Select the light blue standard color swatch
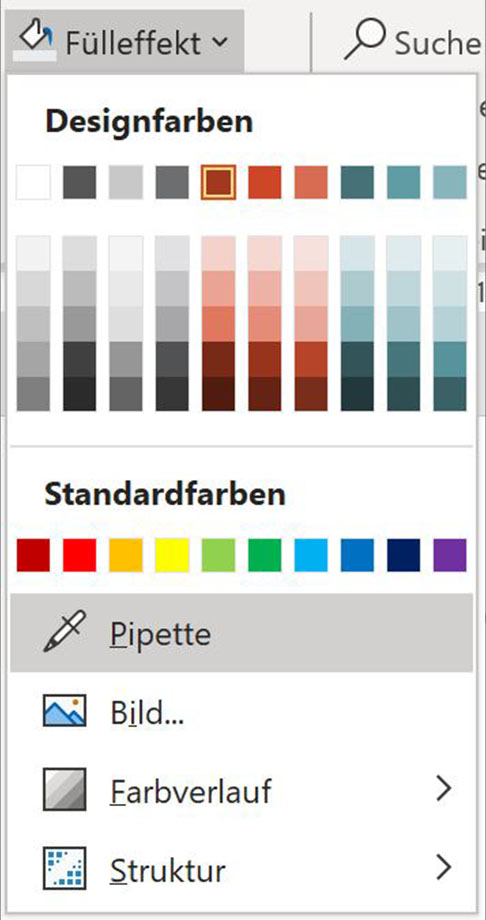The width and height of the screenshot is (486, 920). pyautogui.click(x=311, y=555)
